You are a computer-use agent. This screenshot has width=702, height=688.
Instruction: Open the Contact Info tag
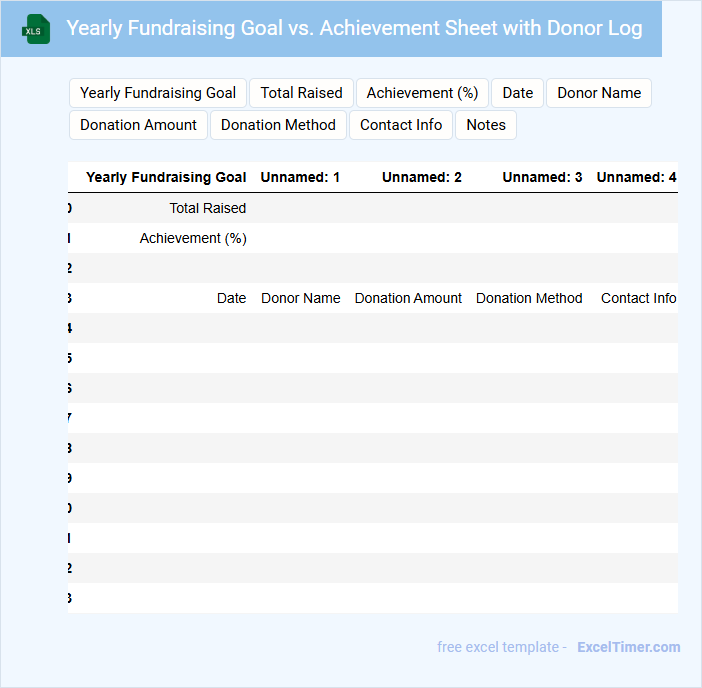401,125
